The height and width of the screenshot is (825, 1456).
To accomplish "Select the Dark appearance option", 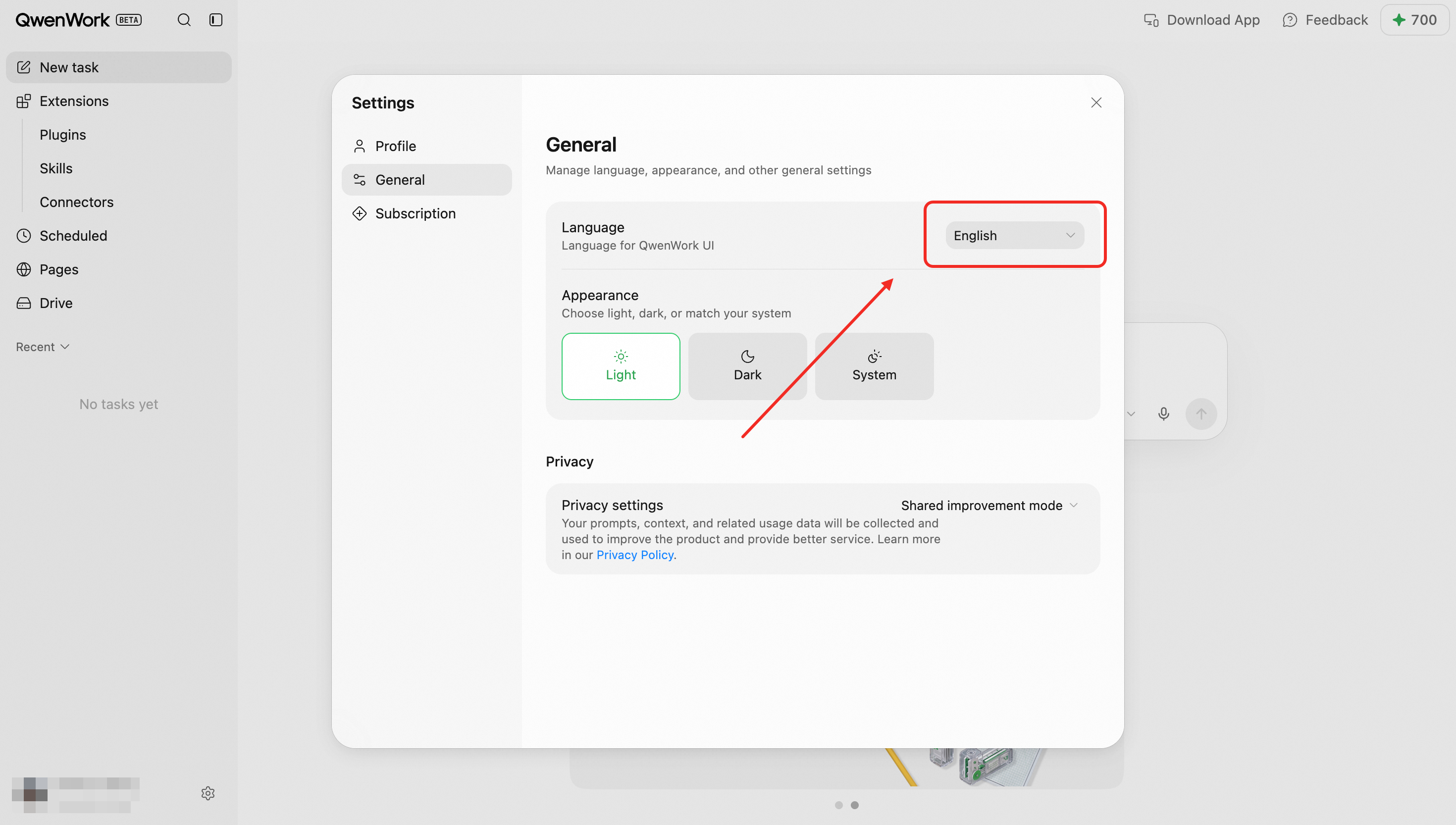I will [747, 366].
